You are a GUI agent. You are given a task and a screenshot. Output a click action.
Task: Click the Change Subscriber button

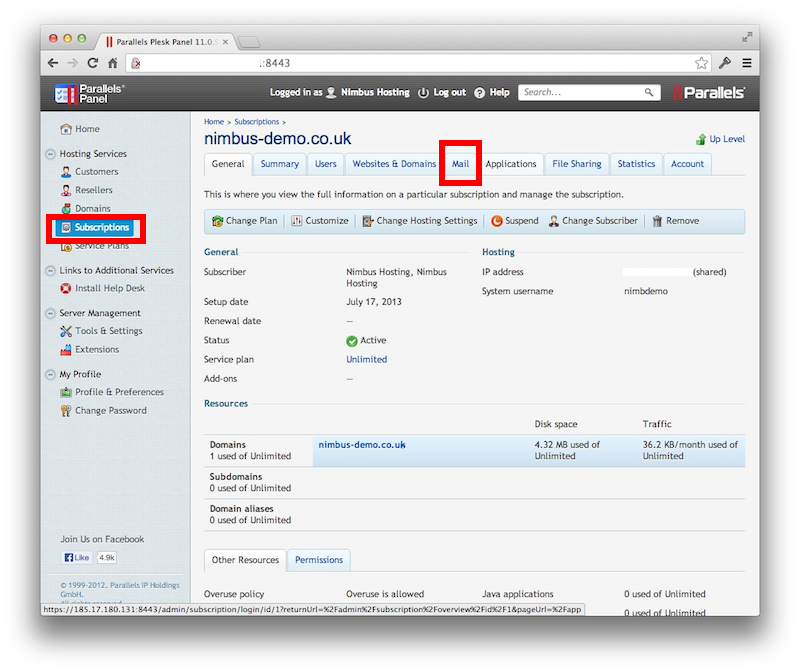(593, 221)
